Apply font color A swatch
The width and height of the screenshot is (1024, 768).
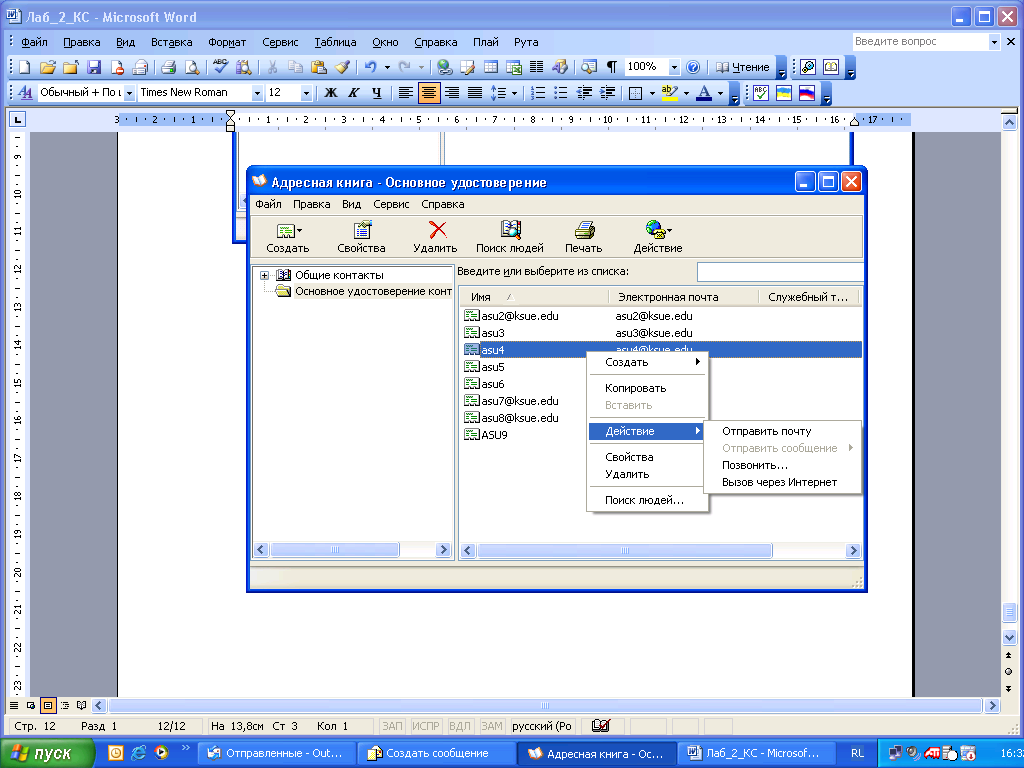704,93
